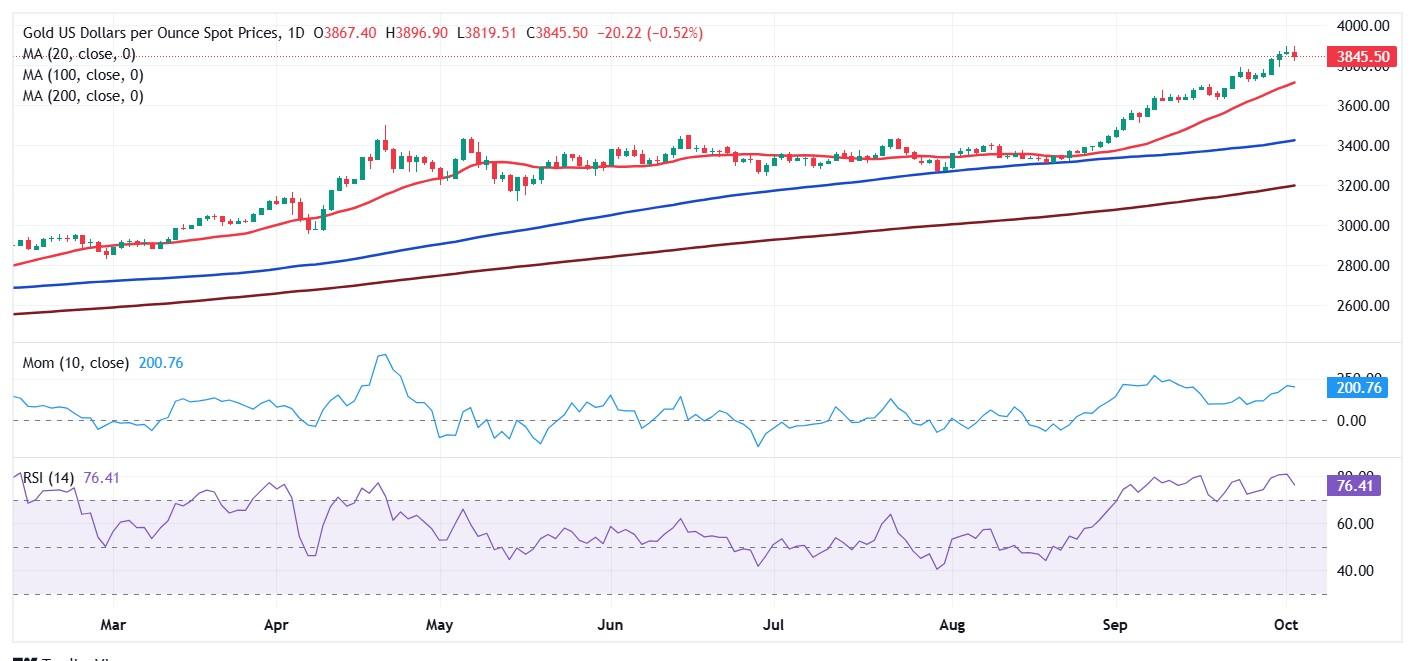
Task: Click the 4000.00 price axis label
Action: point(1362,26)
